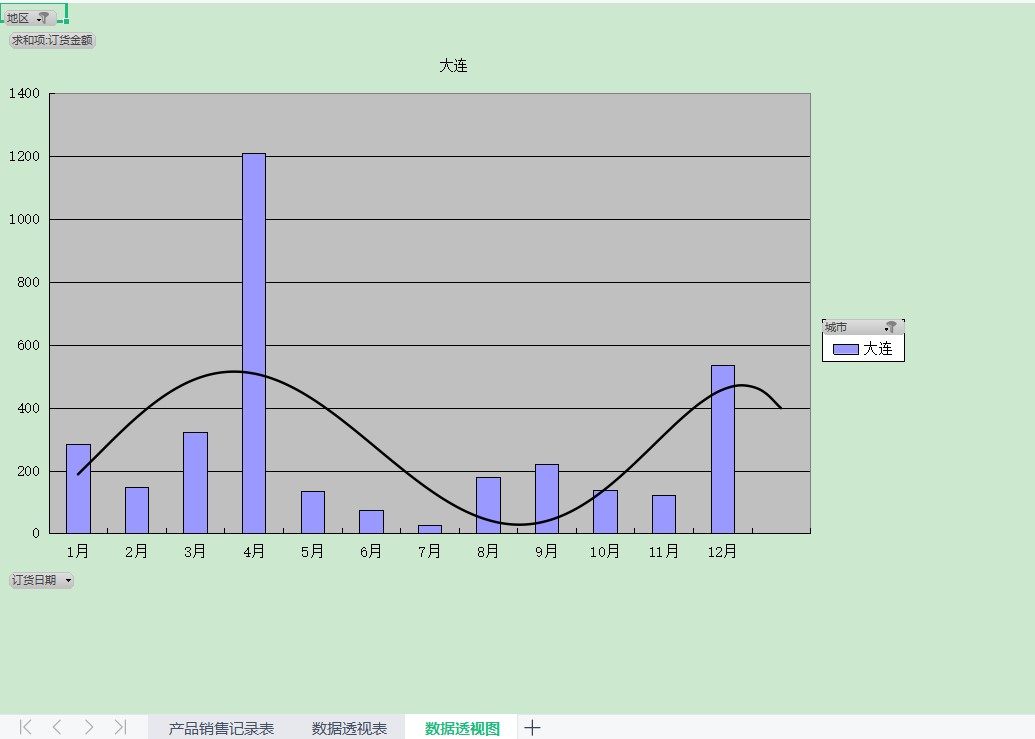The height and width of the screenshot is (739, 1035).
Task: Click the previous sheet arrow
Action: point(57,727)
